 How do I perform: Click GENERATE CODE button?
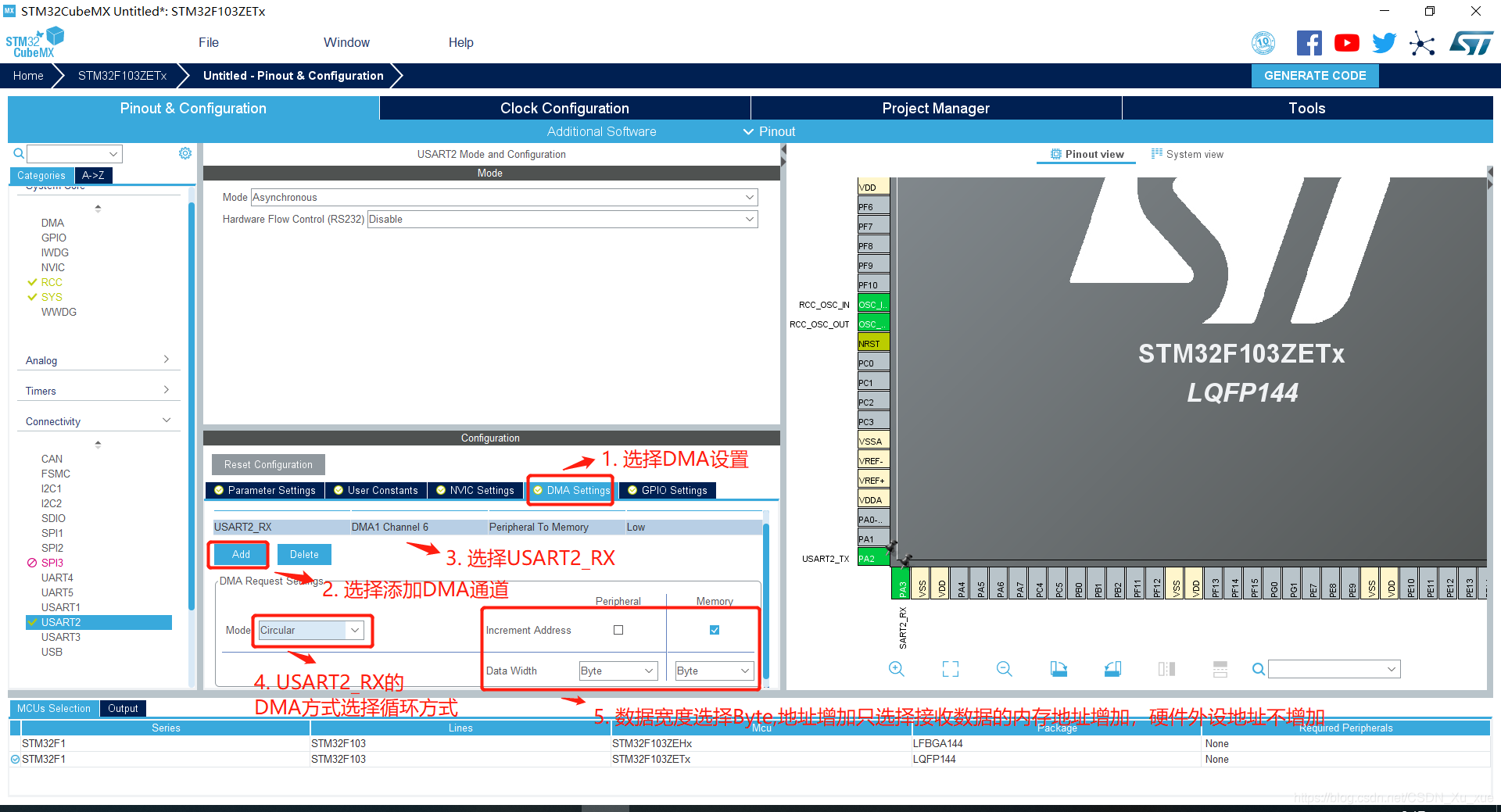(x=1315, y=76)
